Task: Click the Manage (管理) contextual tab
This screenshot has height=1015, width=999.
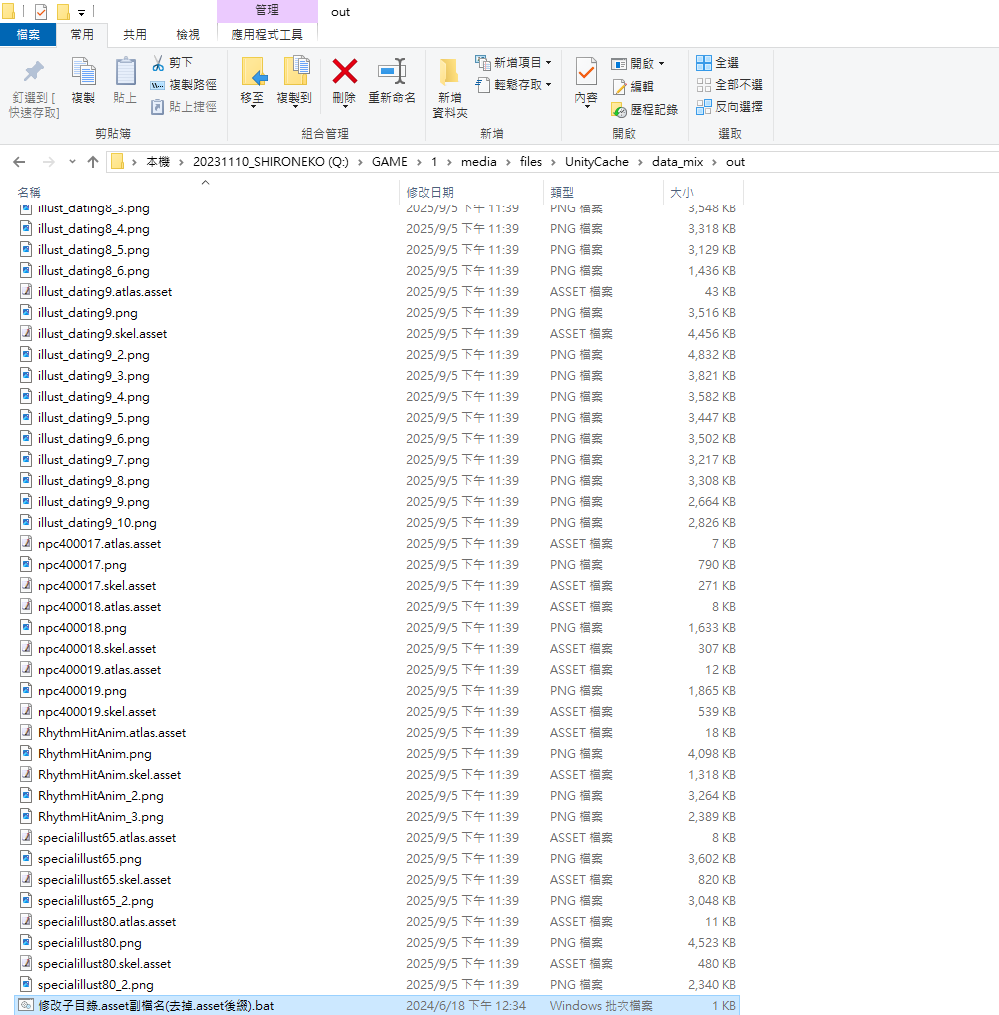Action: [x=267, y=10]
